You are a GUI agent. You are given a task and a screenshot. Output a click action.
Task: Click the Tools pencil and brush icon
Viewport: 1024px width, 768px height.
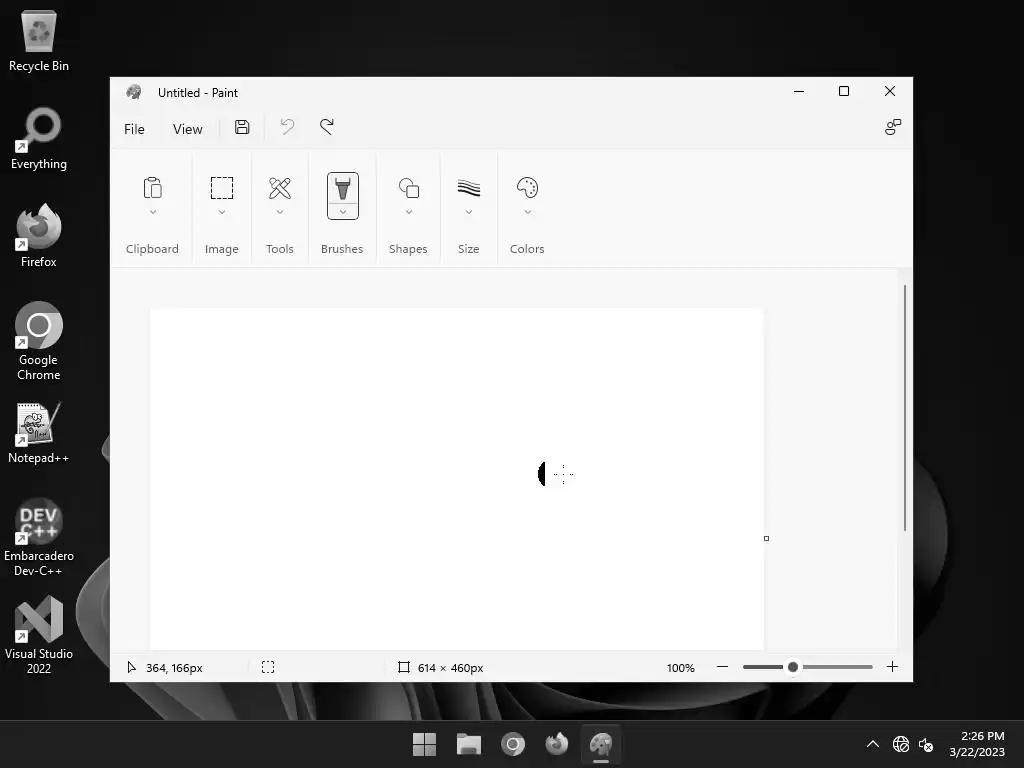[x=280, y=188]
